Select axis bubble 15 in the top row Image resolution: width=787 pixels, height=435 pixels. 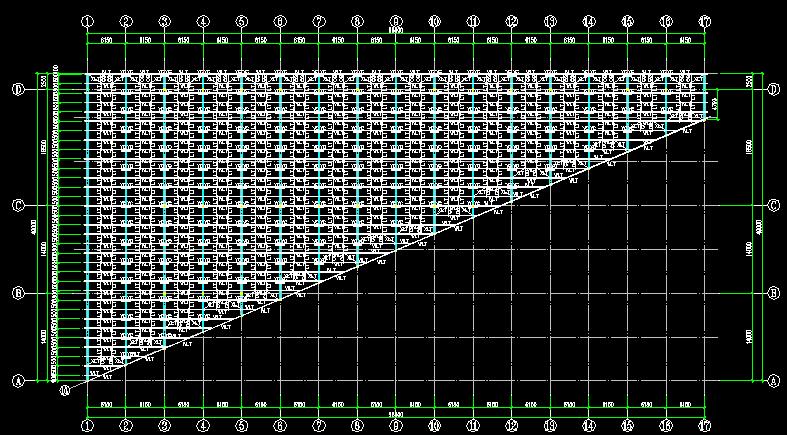pyautogui.click(x=627, y=22)
